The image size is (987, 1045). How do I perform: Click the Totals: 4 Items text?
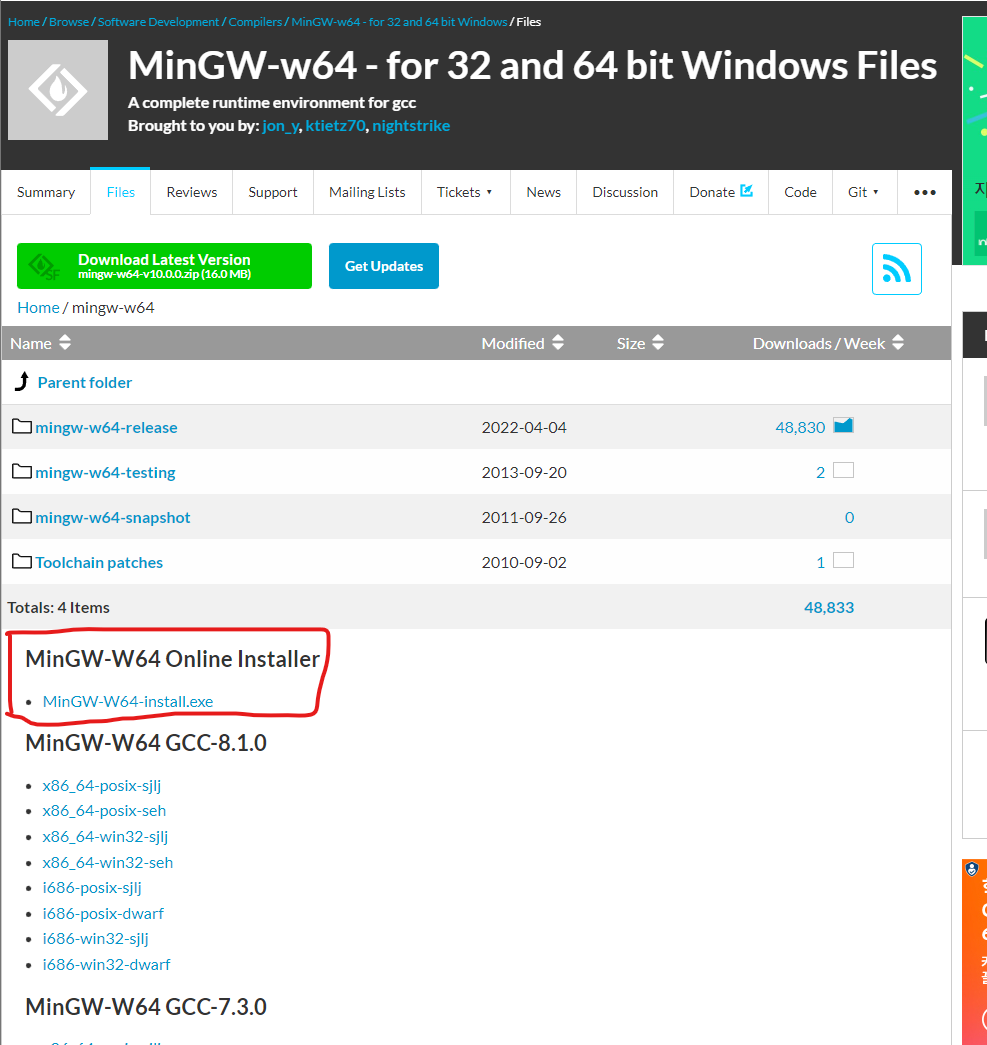pos(59,607)
